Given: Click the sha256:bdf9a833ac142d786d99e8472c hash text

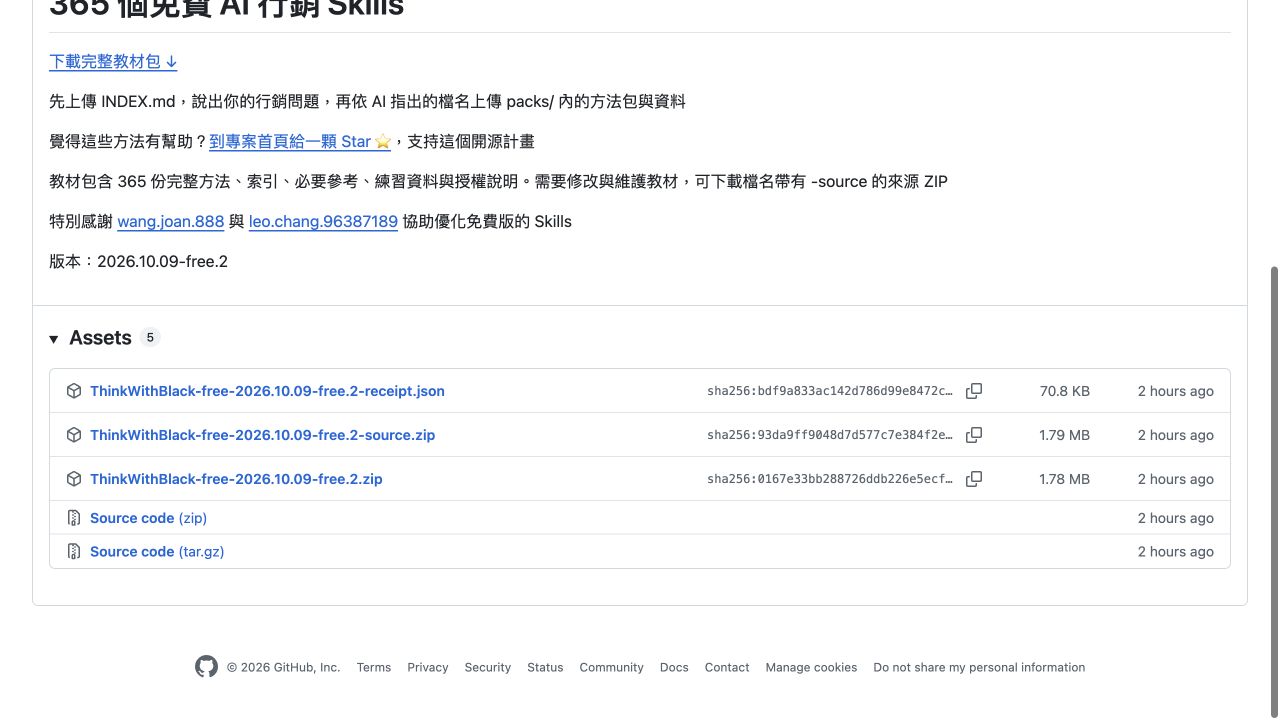Looking at the screenshot, I should [830, 391].
